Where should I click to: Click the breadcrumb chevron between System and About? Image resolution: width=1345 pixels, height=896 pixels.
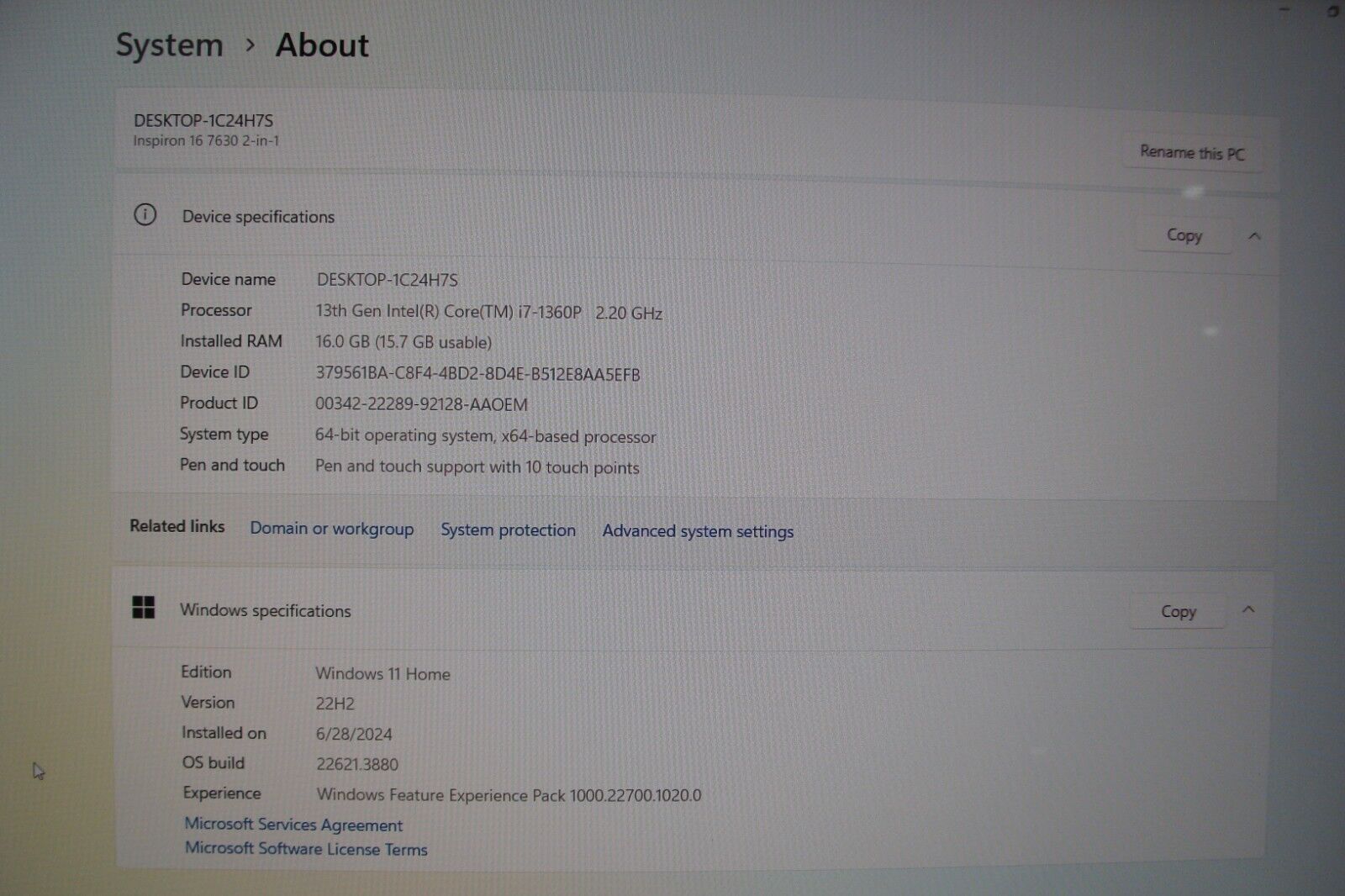pyautogui.click(x=250, y=46)
